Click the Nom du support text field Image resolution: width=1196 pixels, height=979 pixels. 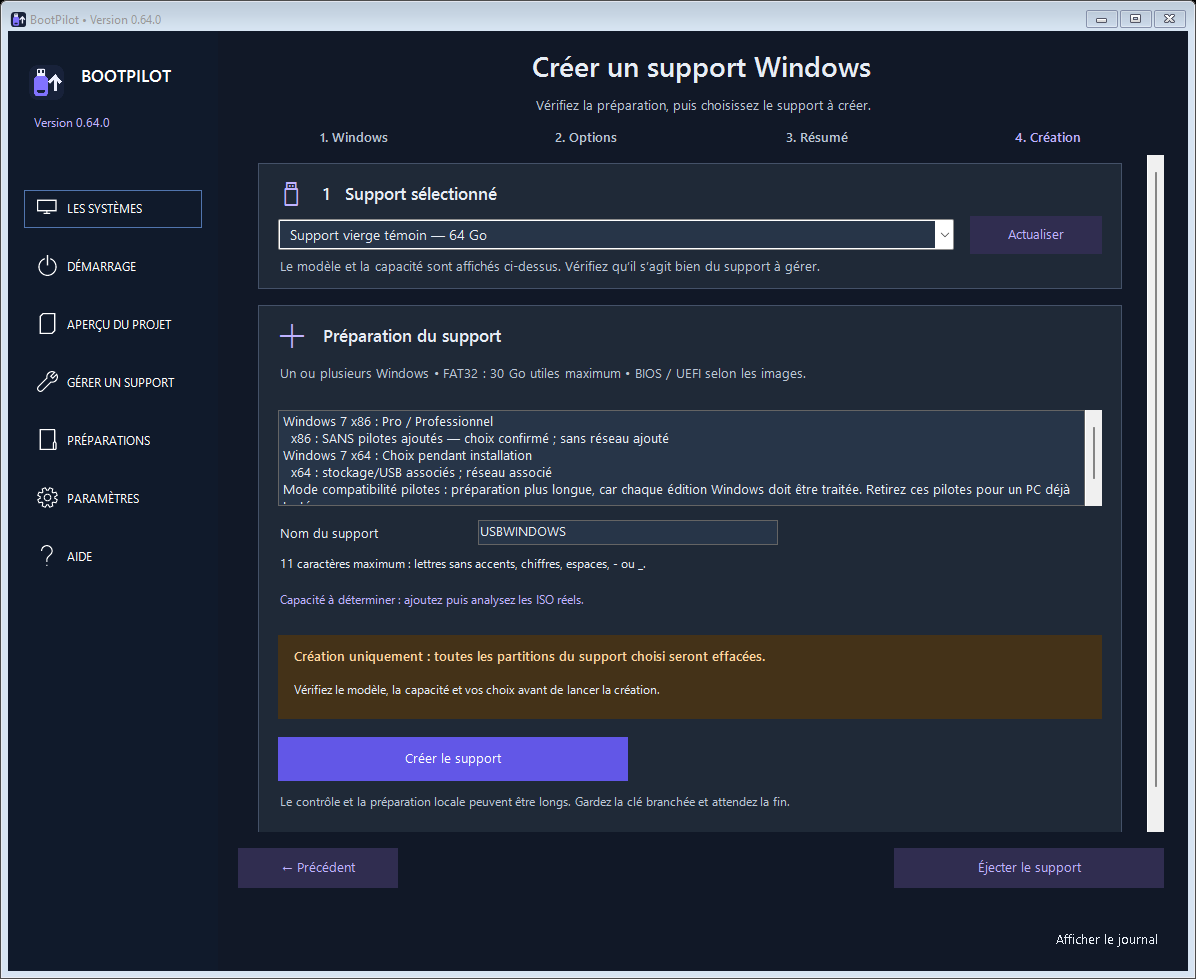pyautogui.click(x=628, y=532)
